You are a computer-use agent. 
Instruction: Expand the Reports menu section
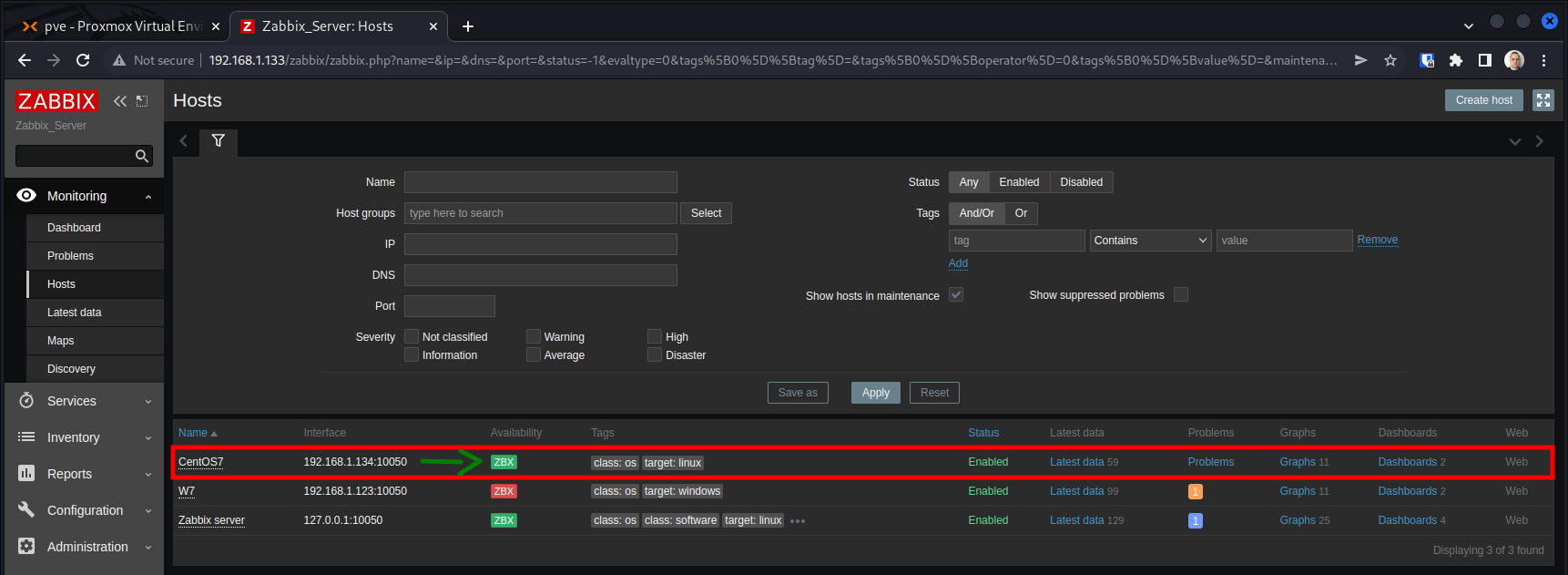tap(148, 475)
